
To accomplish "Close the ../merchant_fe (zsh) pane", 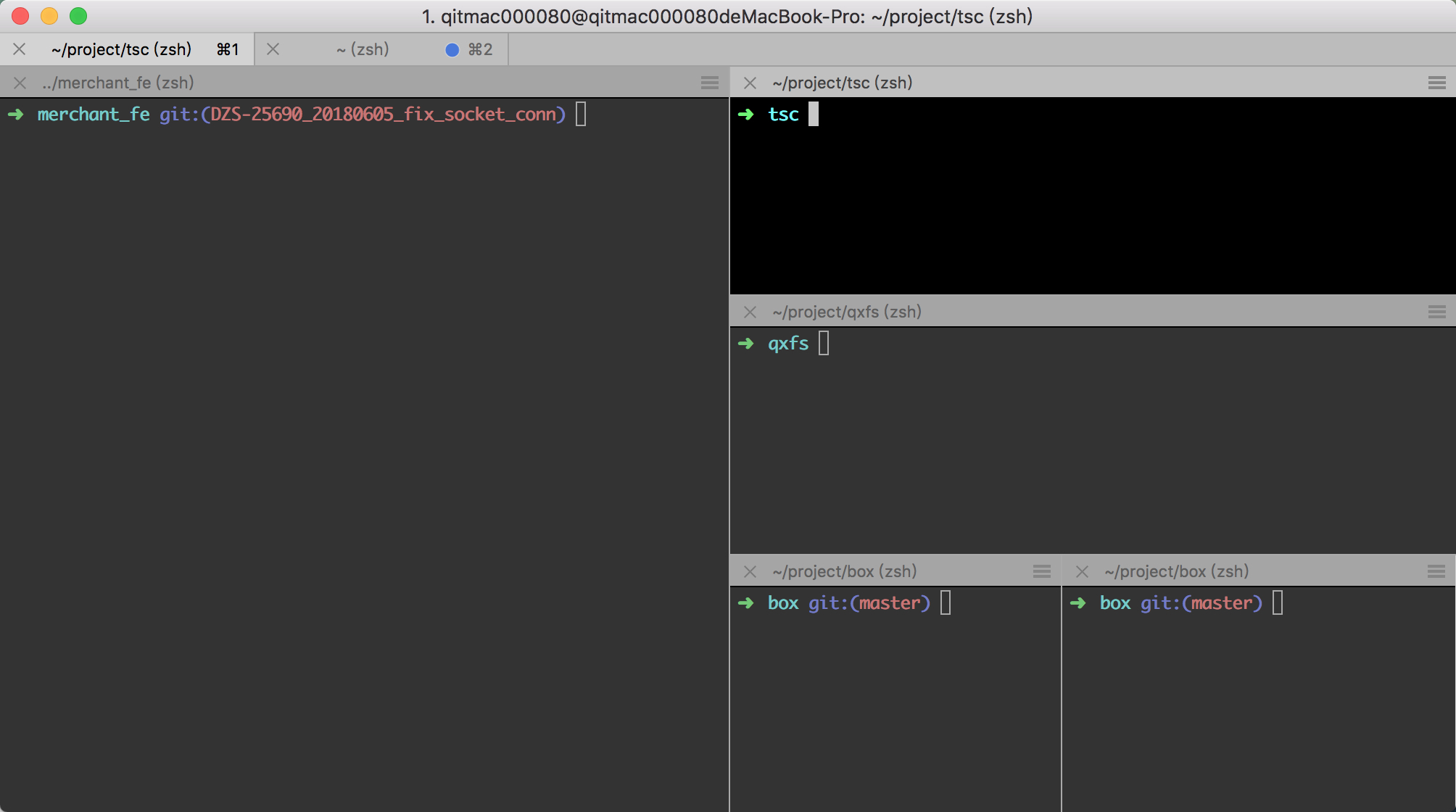I will [20, 83].
